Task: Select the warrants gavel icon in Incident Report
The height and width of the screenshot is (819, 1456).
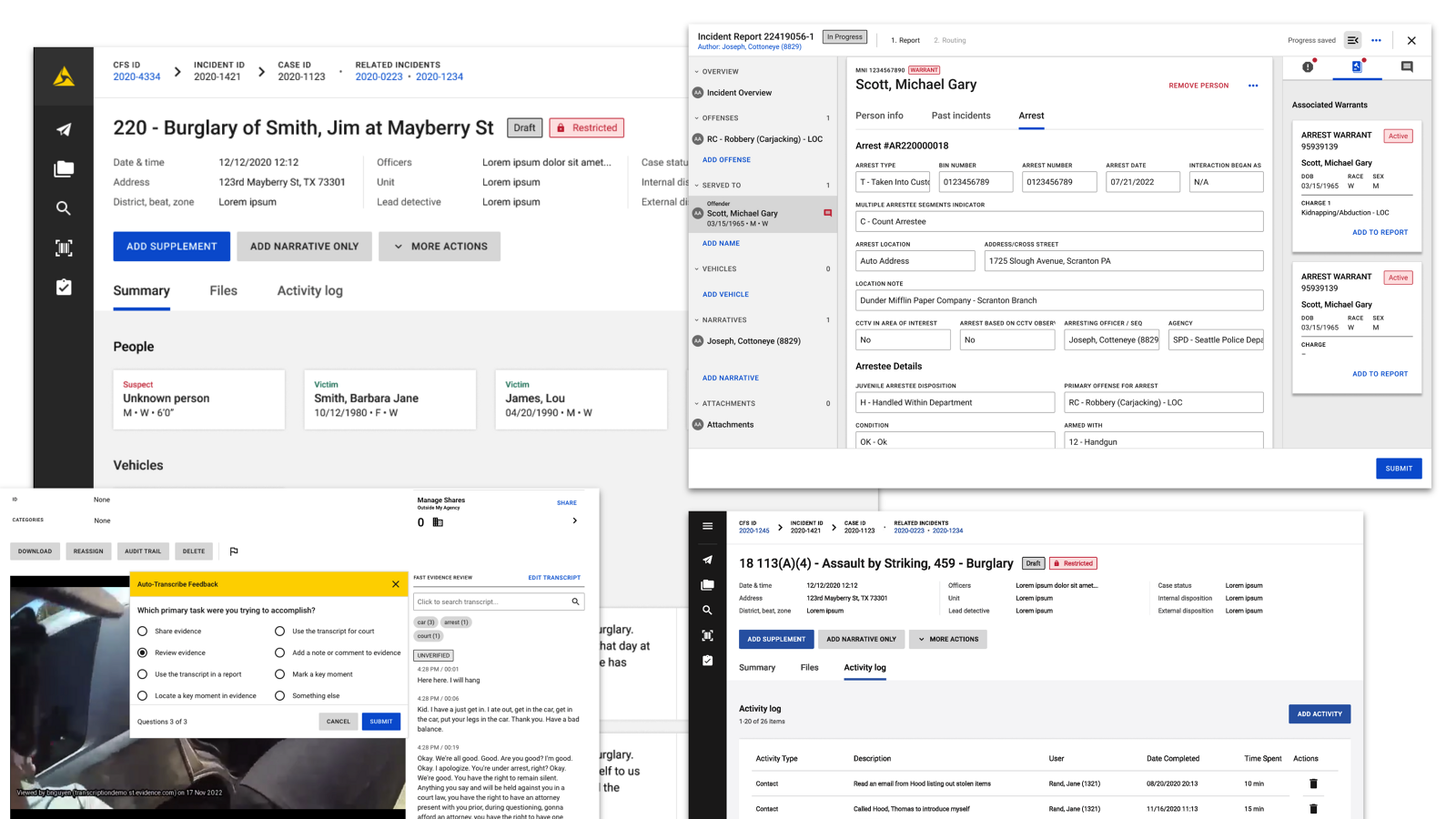Action: [x=1357, y=66]
